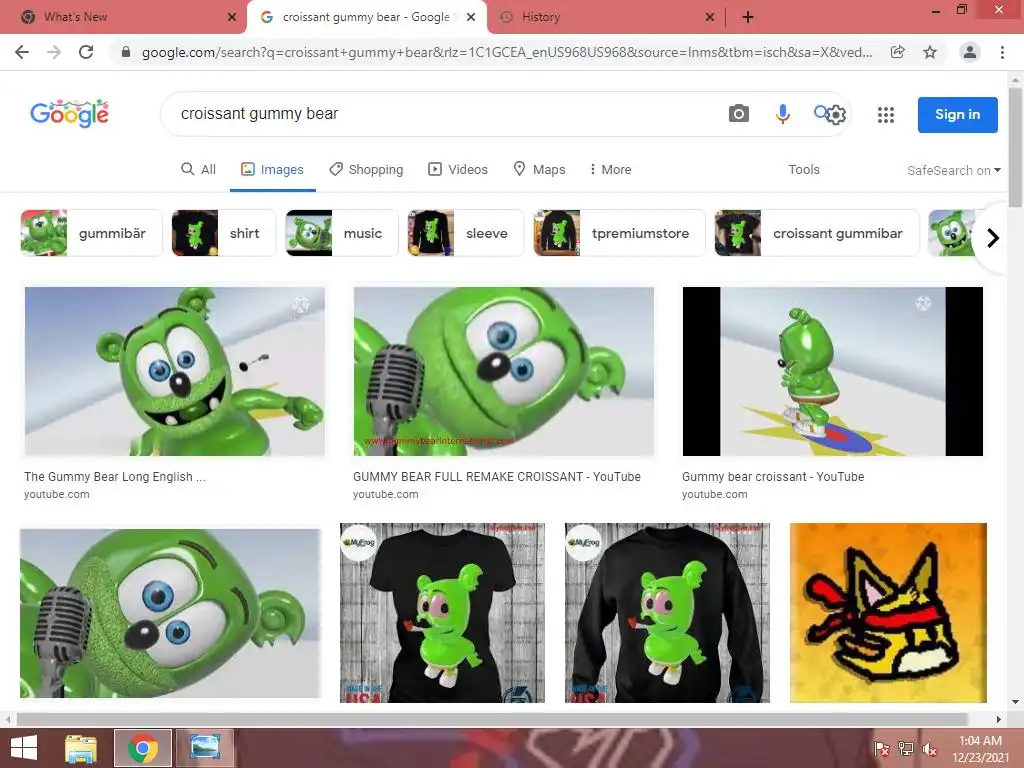Click the magnifier search button in search box
Image resolution: width=1024 pixels, height=768 pixels.
(x=820, y=113)
